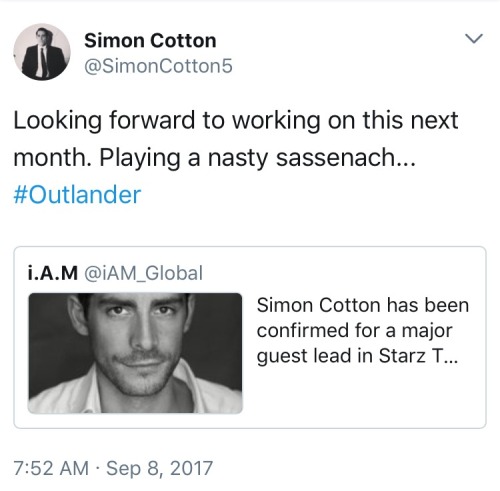Expand the tweet options chevron

[x=474, y=38]
